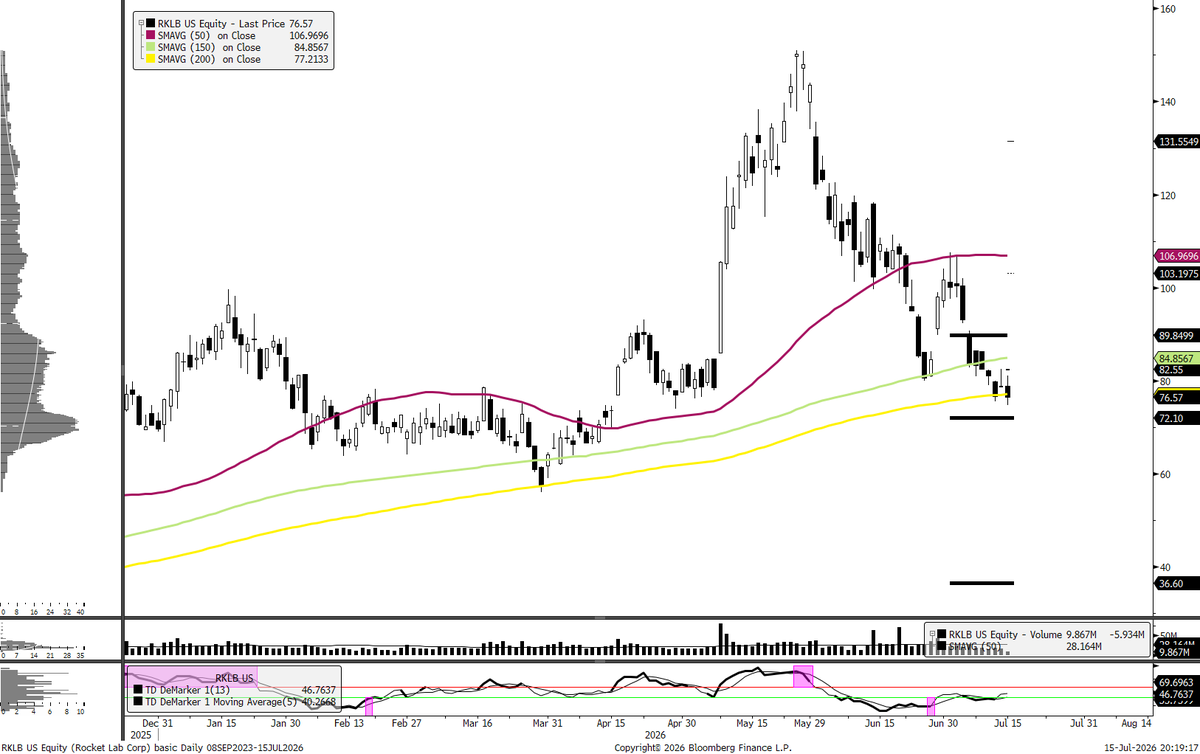Click the 89.8499 price tag on right axis
This screenshot has height=754, width=1200.
(x=1176, y=335)
